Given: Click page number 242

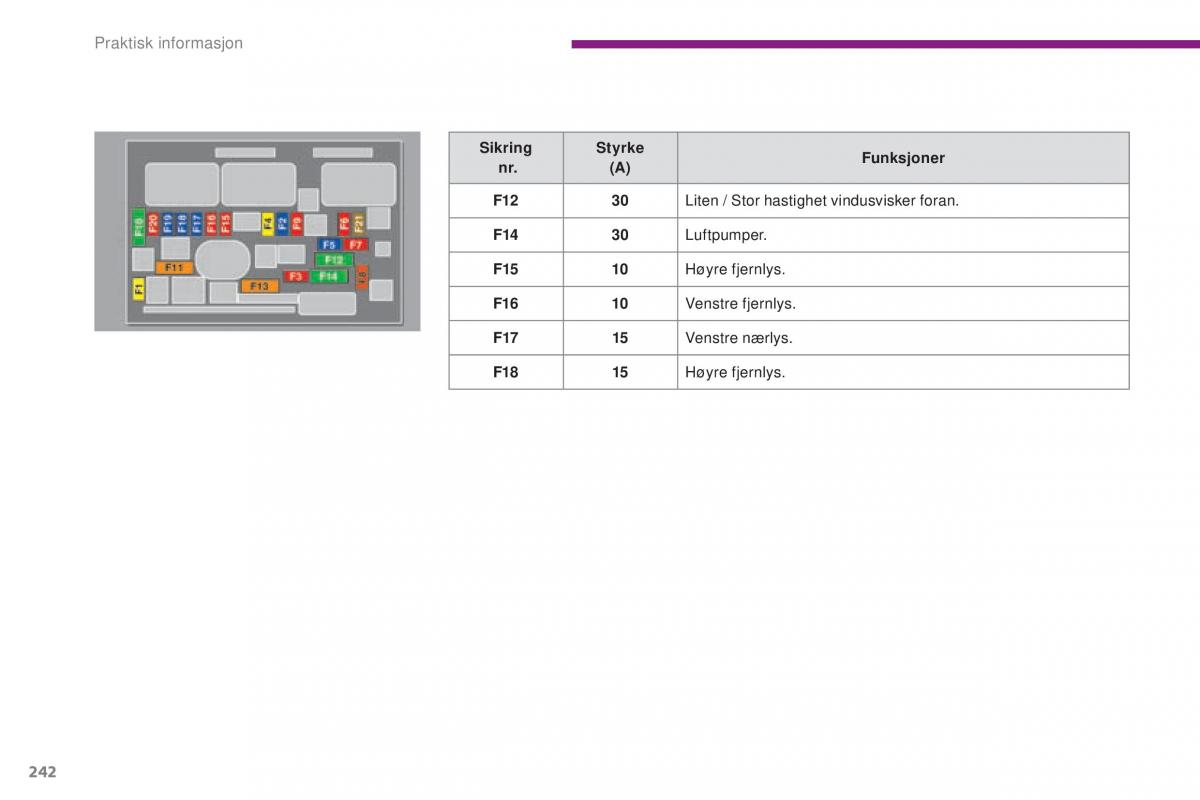Looking at the screenshot, I should [x=42, y=771].
